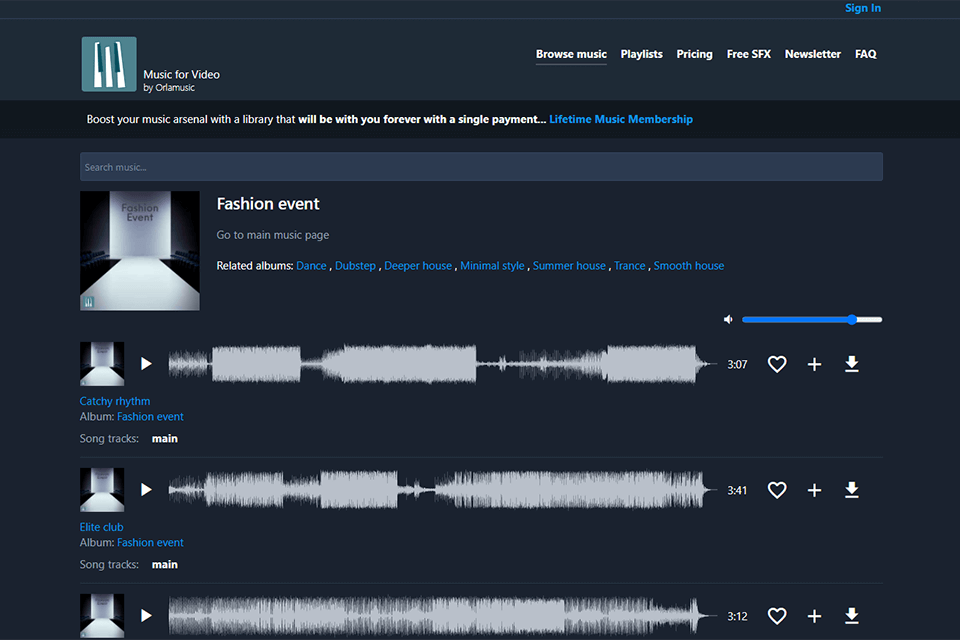Viewport: 960px width, 640px height.
Task: Adjust the volume slider
Action: 850,319
